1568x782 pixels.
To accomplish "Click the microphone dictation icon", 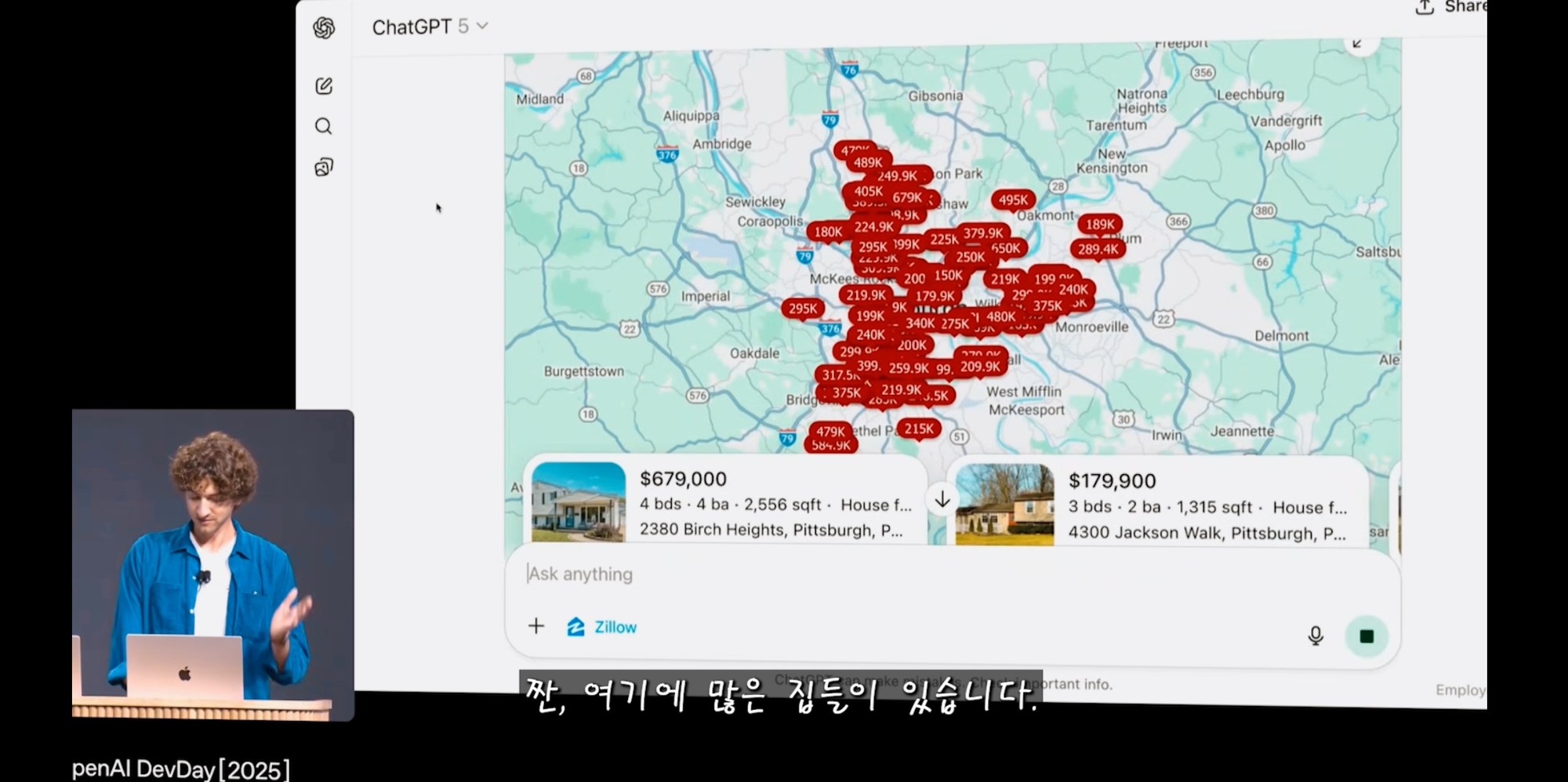I will pyautogui.click(x=1316, y=635).
